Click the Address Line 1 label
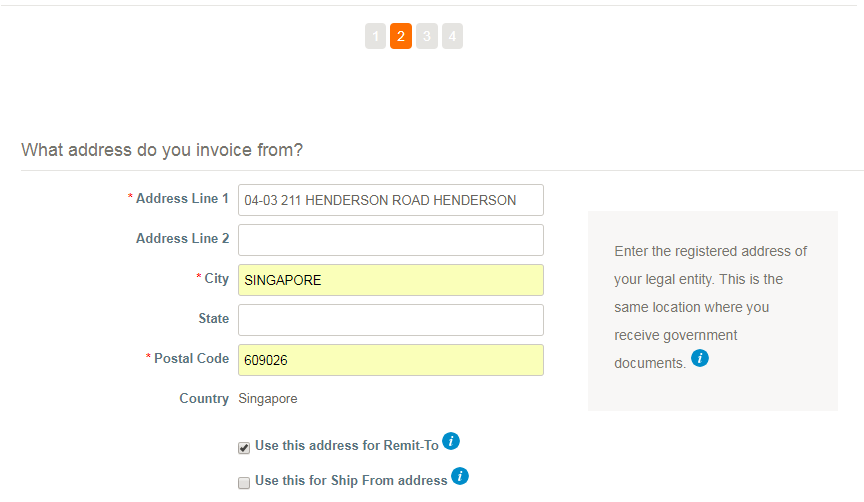 [182, 198]
